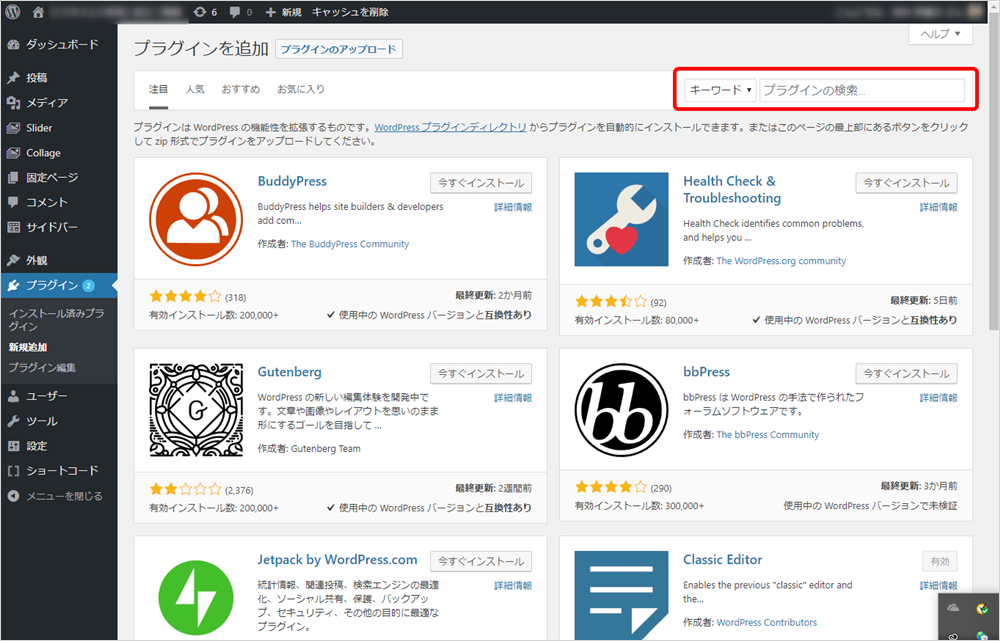This screenshot has height=641, width=1000.
Task: Switch to the 注目 tab
Action: [158, 89]
